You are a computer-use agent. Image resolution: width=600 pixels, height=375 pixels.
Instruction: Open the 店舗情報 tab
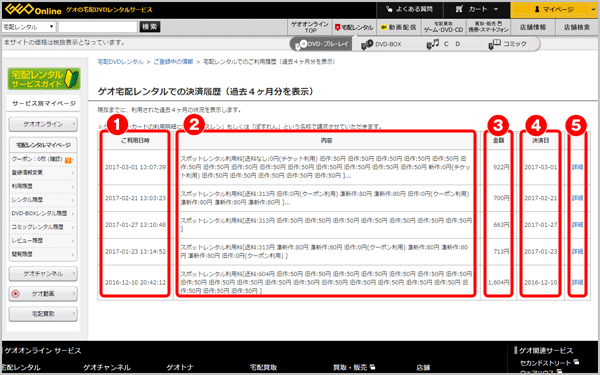(x=533, y=27)
